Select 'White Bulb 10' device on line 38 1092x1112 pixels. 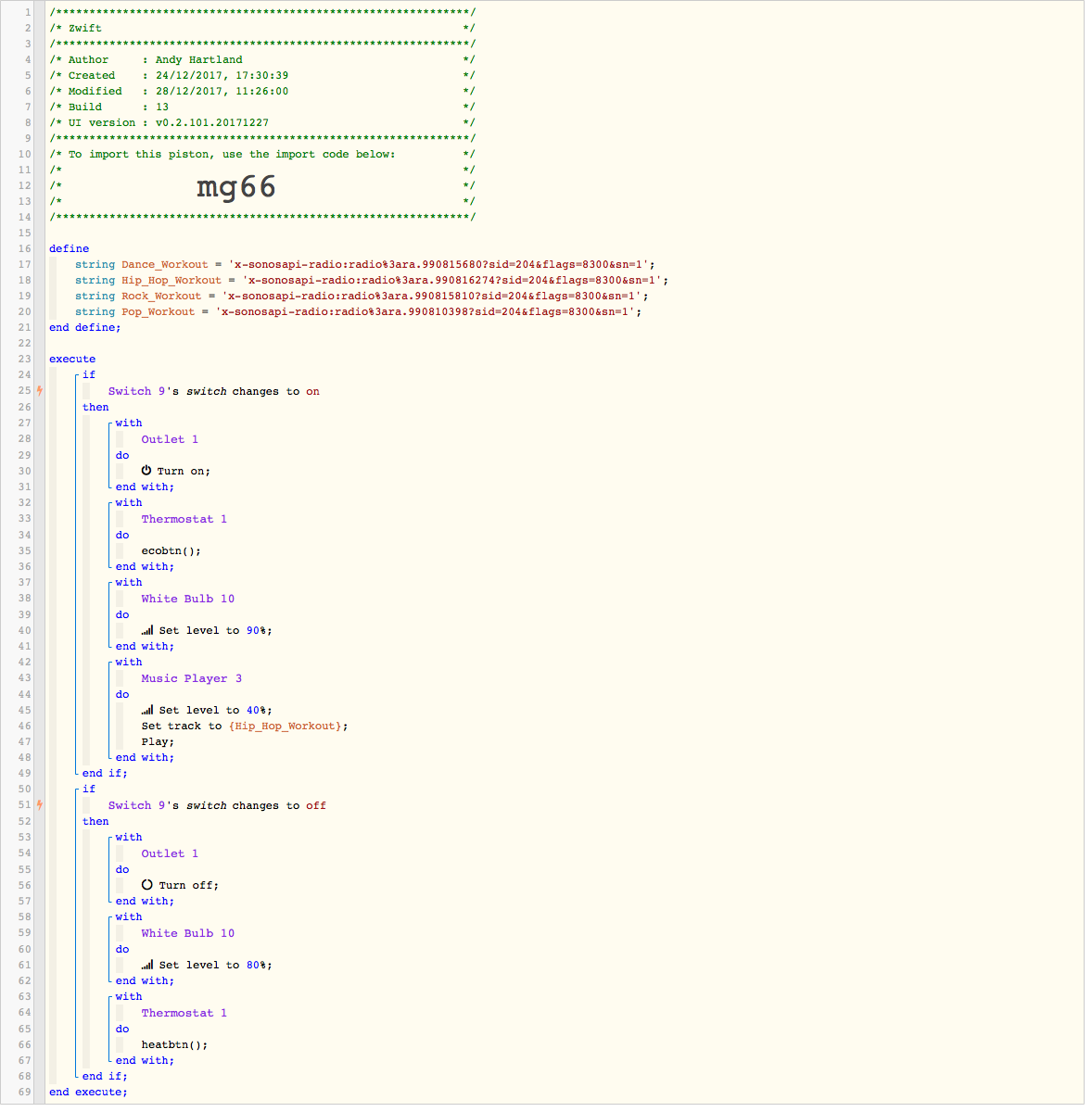click(x=188, y=599)
